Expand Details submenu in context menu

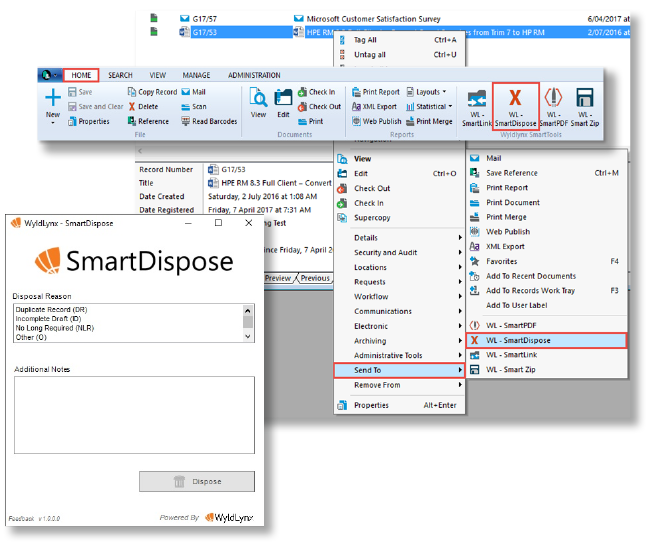[400, 237]
